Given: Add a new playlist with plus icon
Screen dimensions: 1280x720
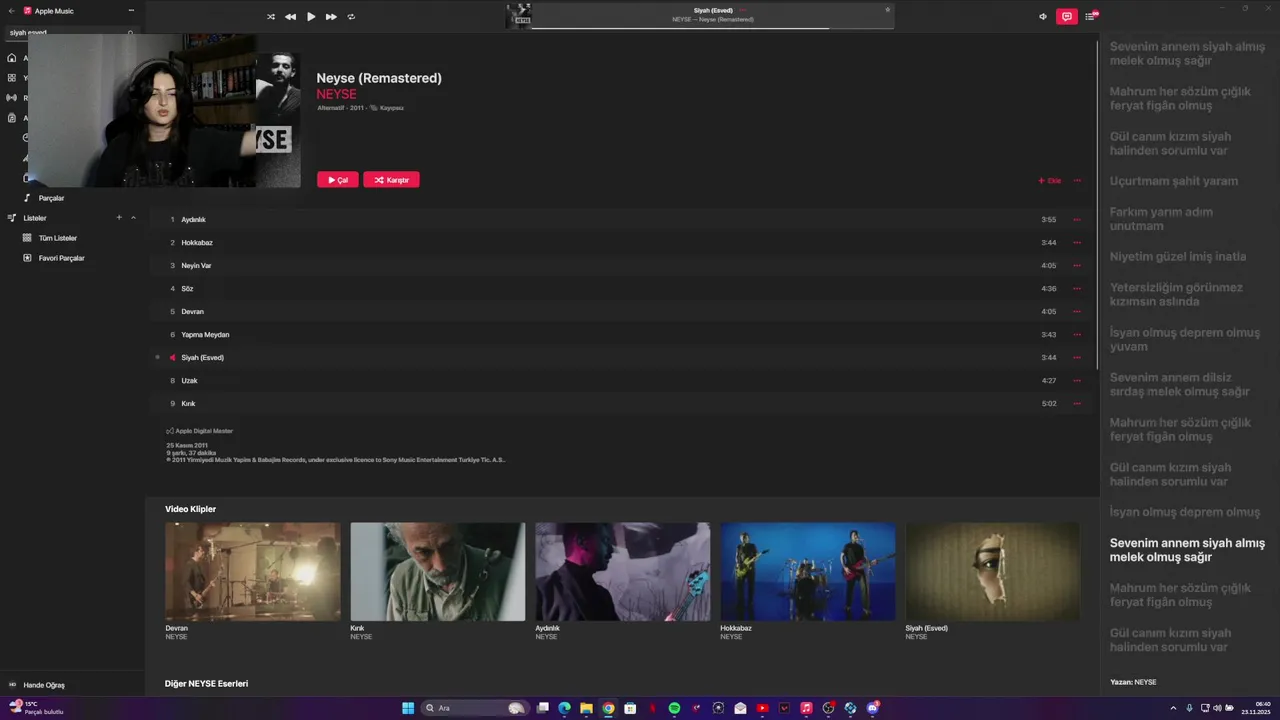Looking at the screenshot, I should 119,218.
